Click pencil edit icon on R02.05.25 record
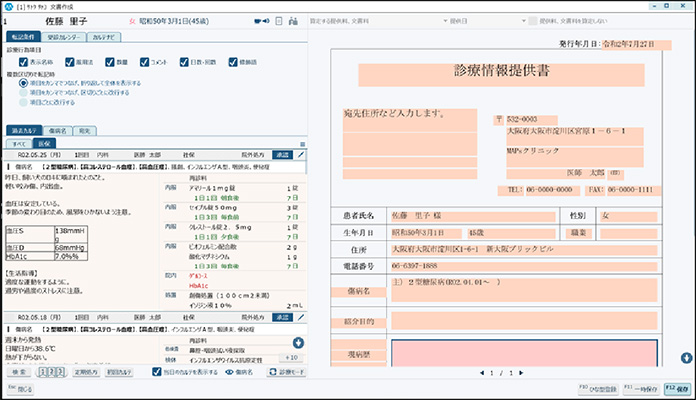This screenshot has width=696, height=400. coord(300,155)
